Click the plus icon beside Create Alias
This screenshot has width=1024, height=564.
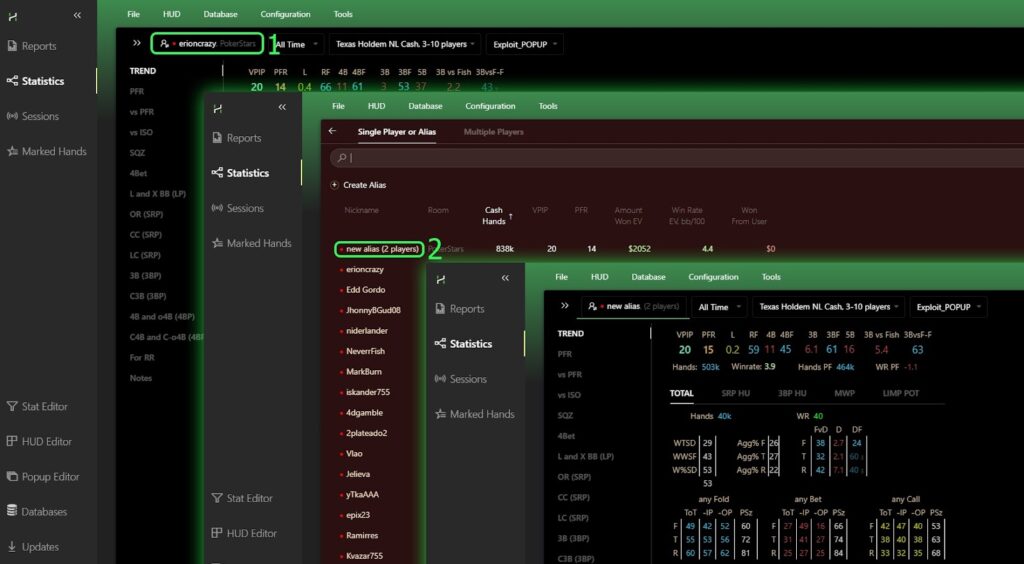click(x=334, y=185)
